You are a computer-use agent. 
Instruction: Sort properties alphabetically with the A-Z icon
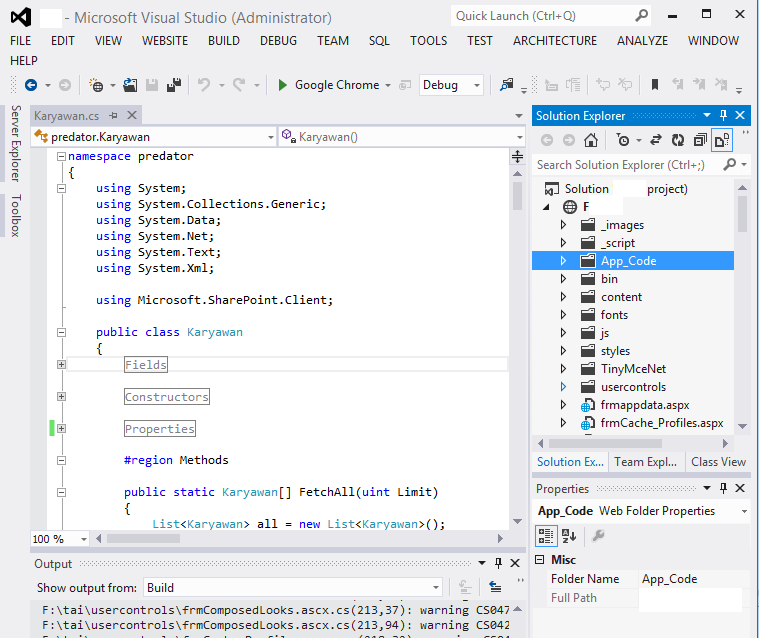(568, 536)
